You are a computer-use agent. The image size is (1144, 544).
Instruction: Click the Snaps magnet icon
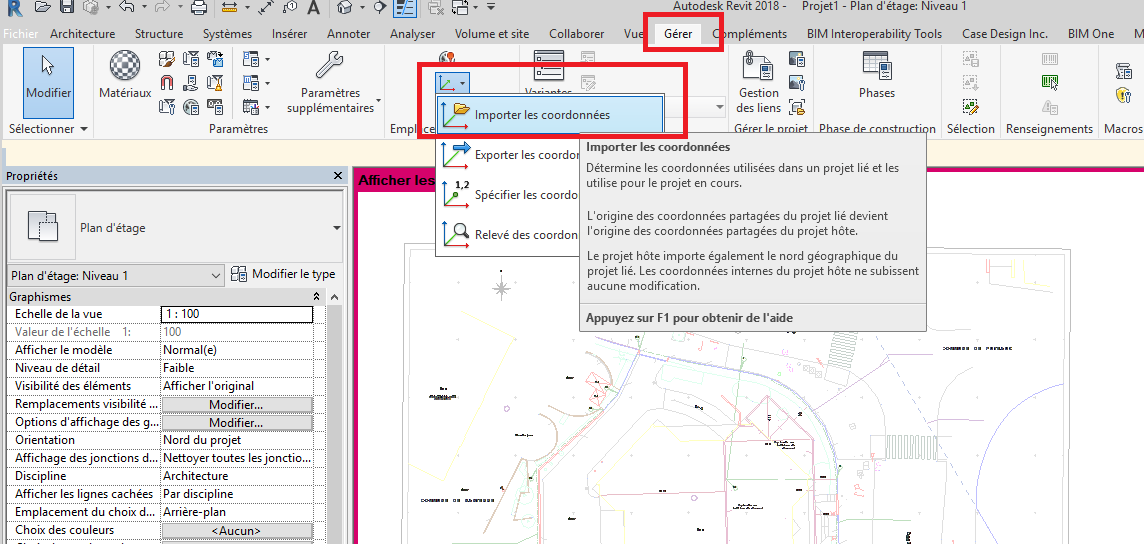tap(167, 82)
